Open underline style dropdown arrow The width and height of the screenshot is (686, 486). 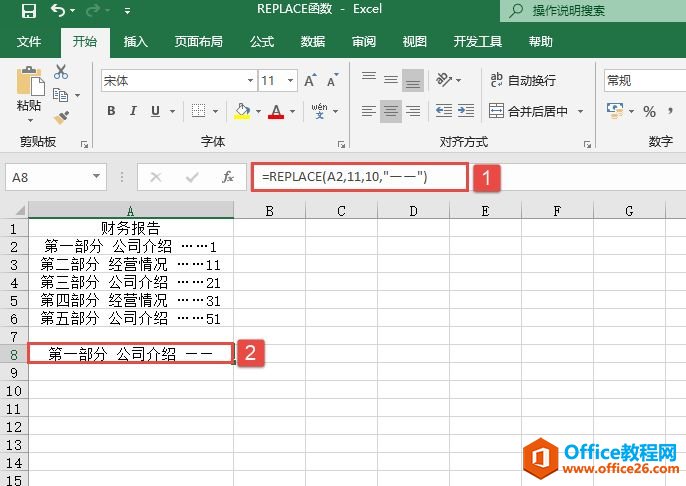pos(172,111)
